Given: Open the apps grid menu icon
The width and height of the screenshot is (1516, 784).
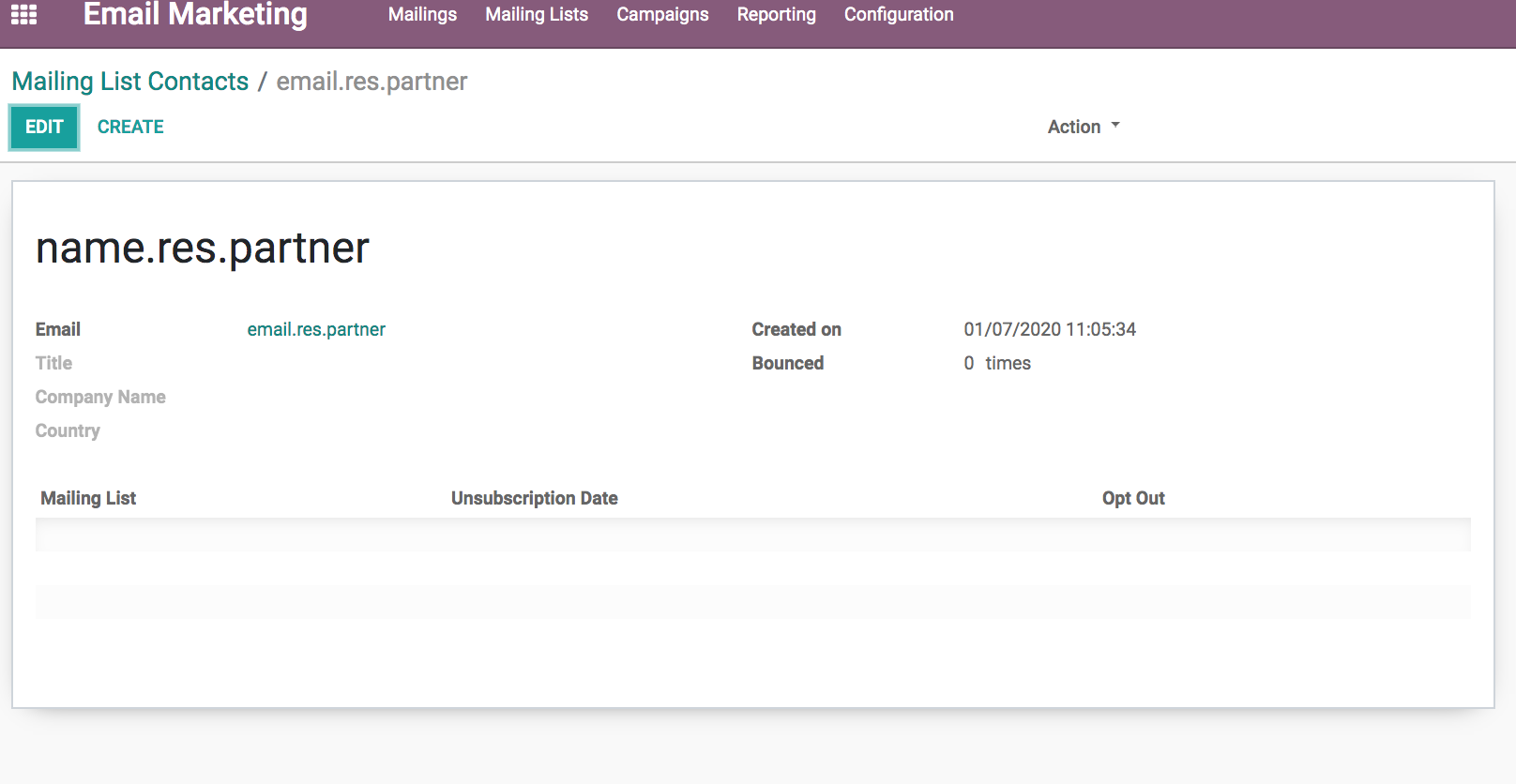Looking at the screenshot, I should [x=23, y=14].
